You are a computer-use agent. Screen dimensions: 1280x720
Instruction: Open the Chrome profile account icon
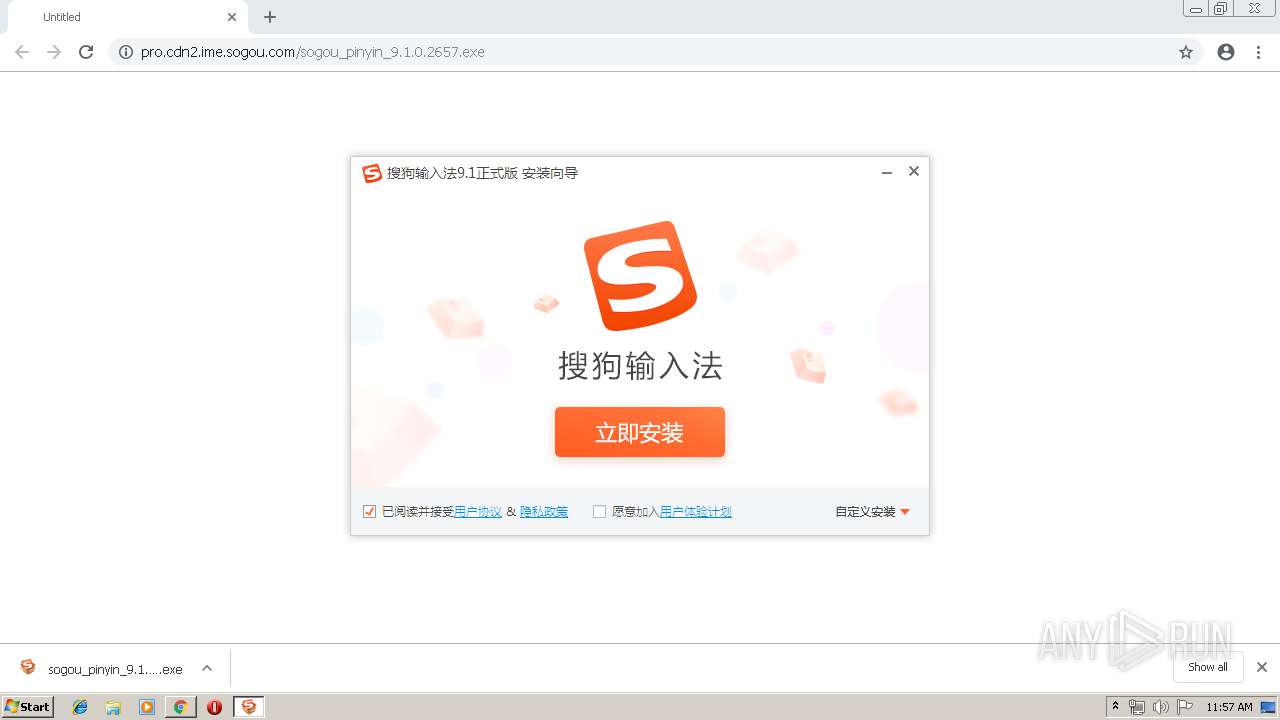pos(1226,52)
